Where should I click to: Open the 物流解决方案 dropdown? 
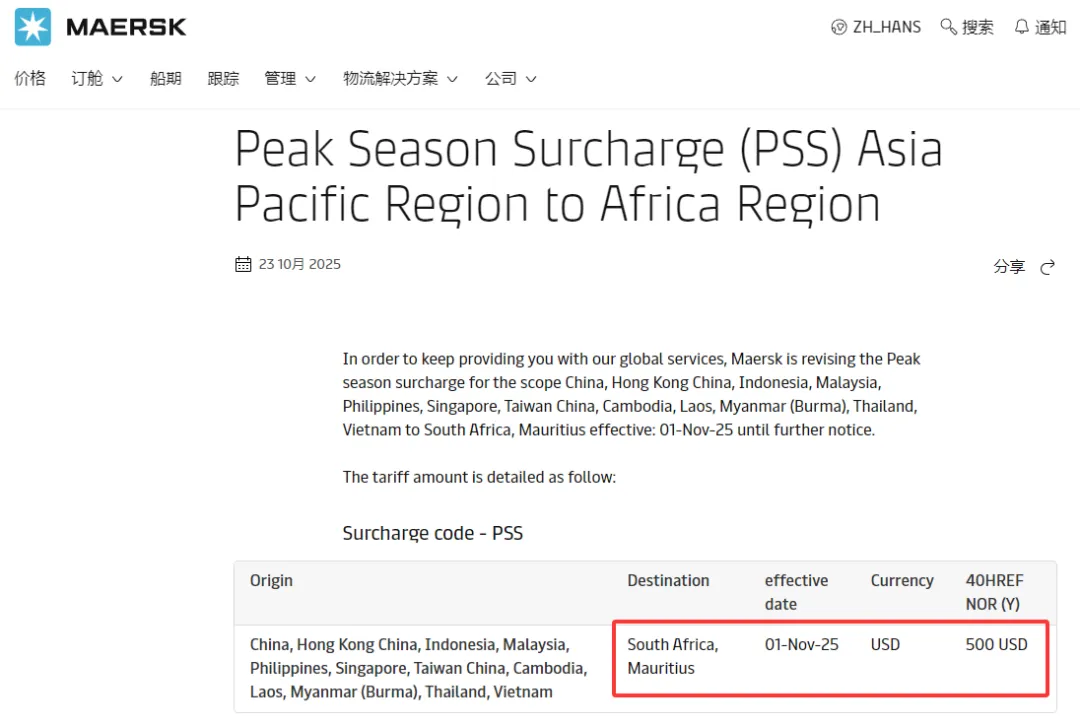tap(392, 78)
